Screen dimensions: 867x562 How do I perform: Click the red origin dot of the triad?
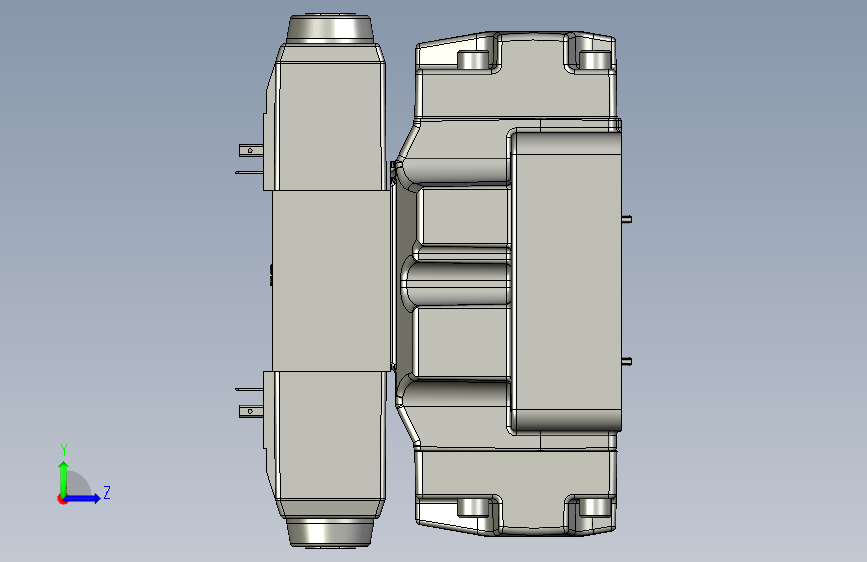click(62, 499)
